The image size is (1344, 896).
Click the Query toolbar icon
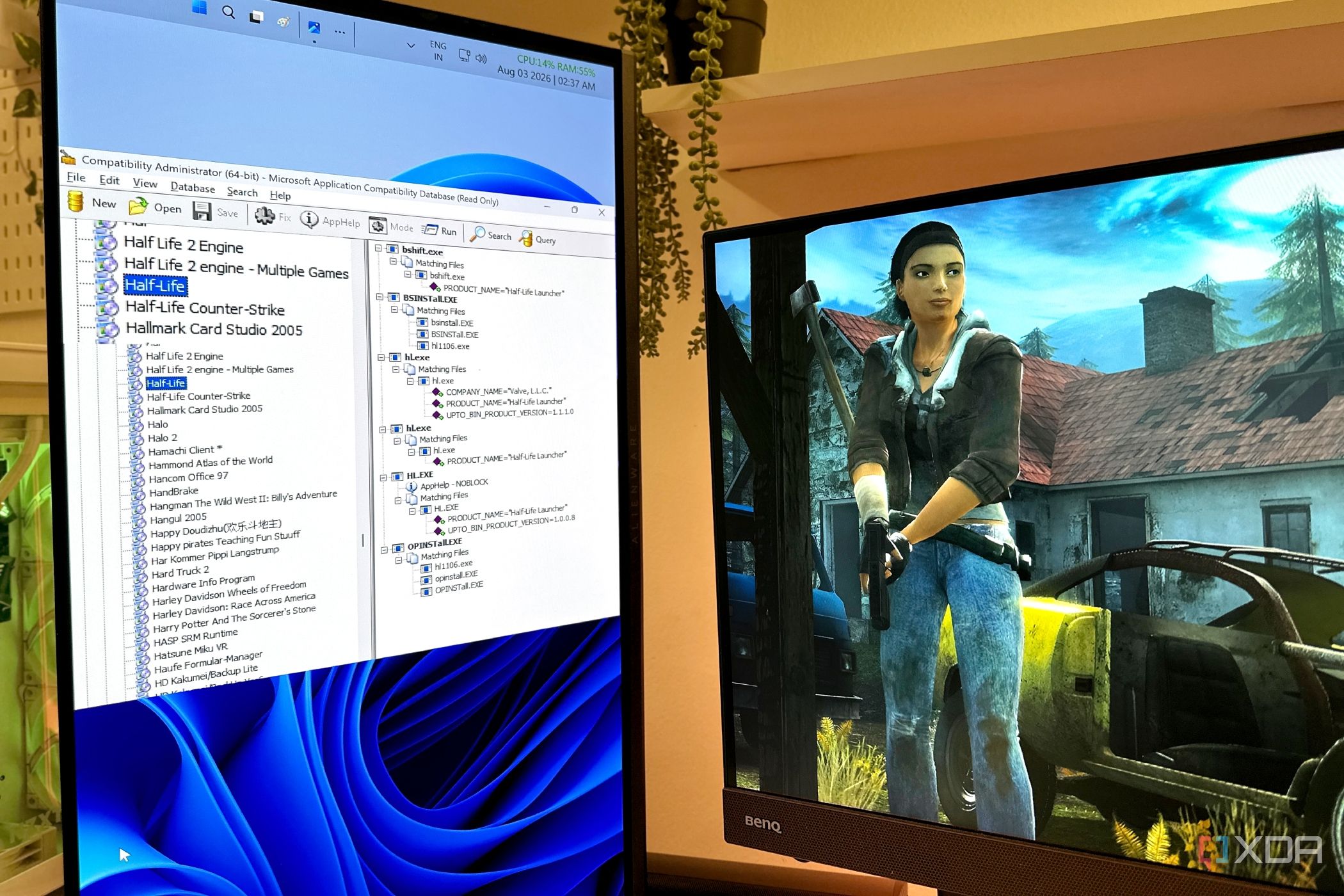point(526,238)
